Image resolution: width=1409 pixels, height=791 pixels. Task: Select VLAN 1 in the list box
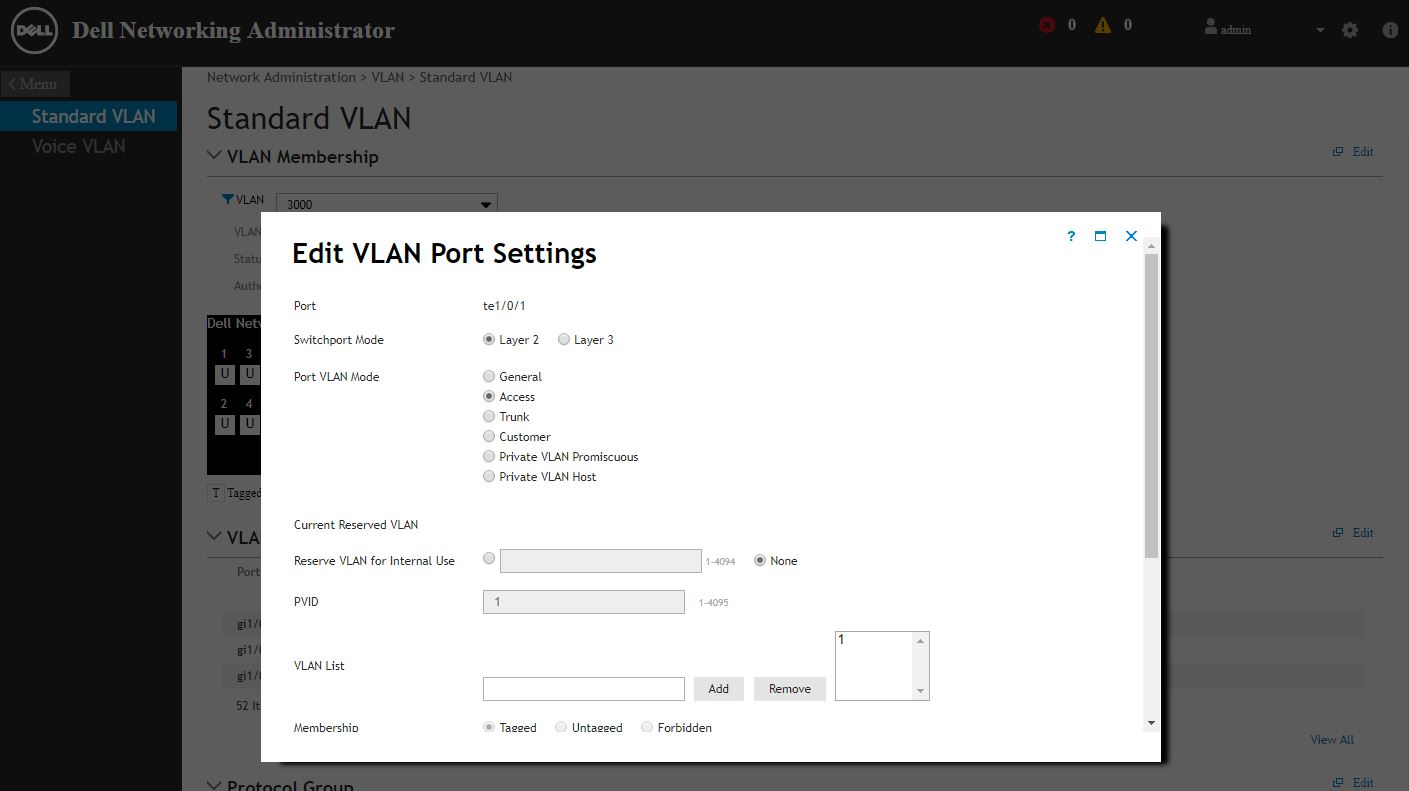[841, 640]
